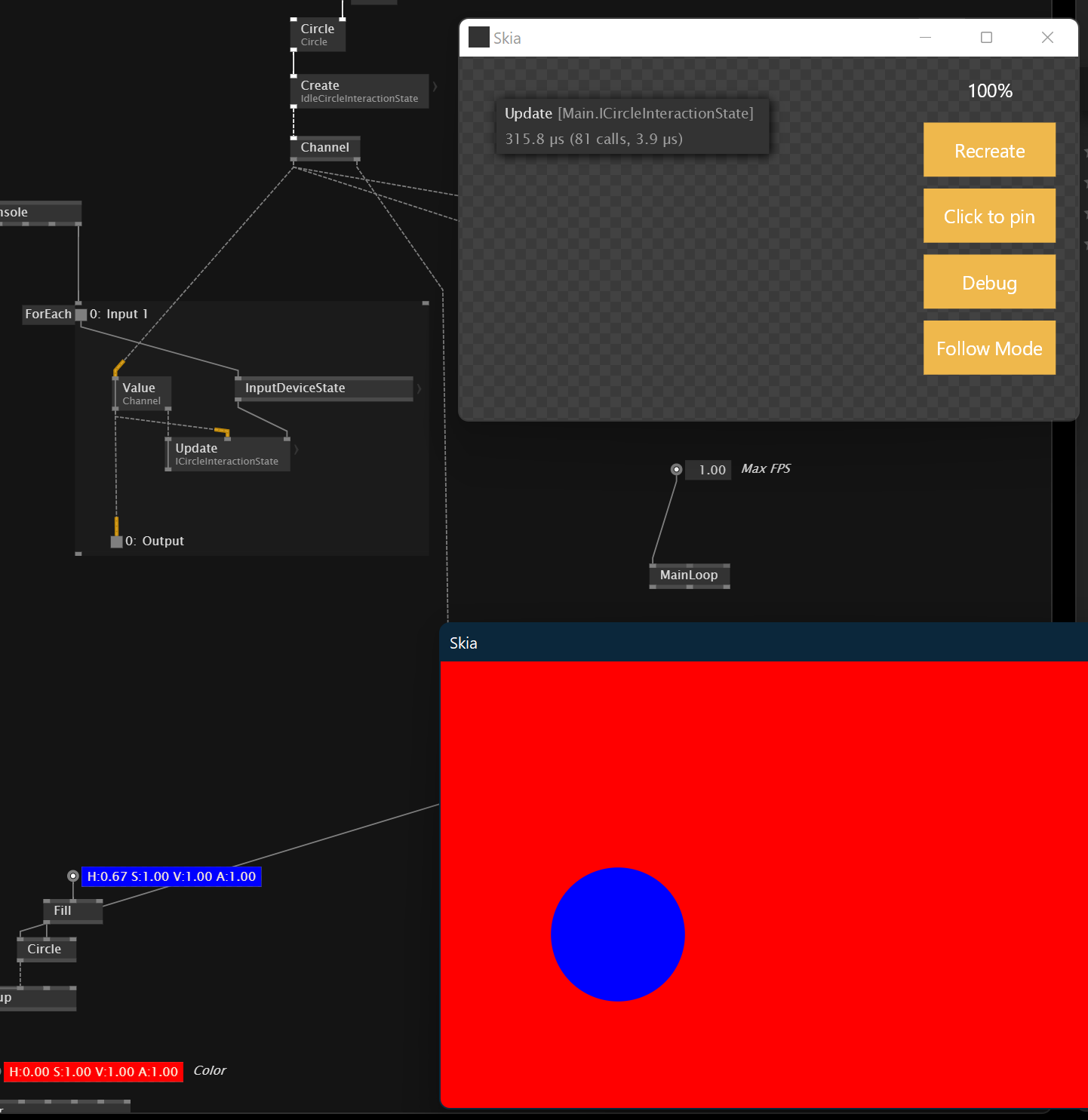
Task: Select the InputDeviceState node
Action: (x=324, y=388)
